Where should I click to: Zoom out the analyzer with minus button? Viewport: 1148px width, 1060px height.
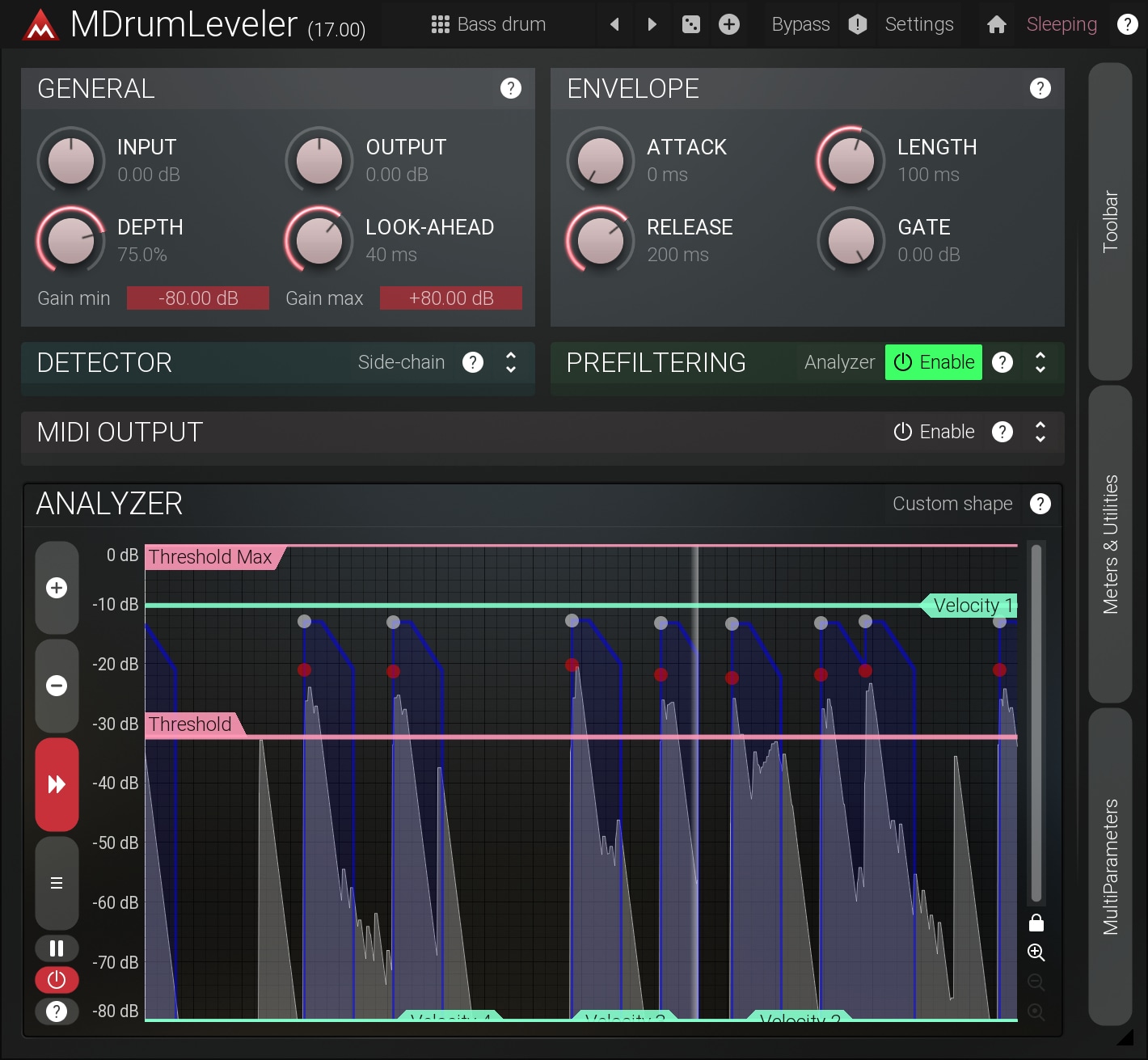point(57,686)
